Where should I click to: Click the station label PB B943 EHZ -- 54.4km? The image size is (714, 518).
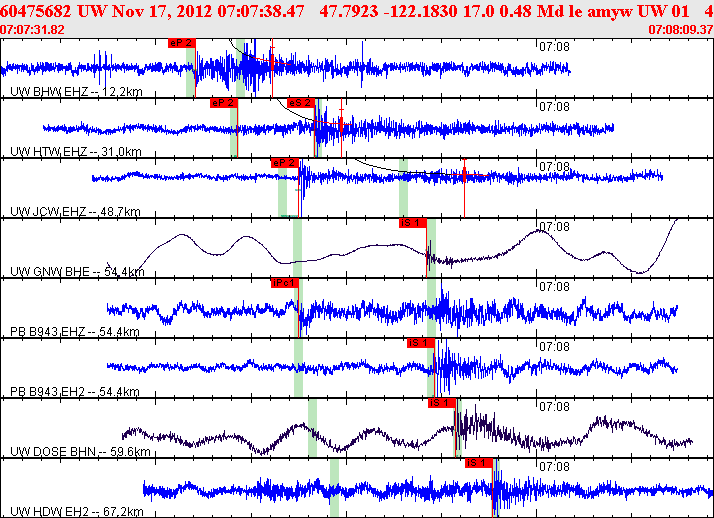[75, 332]
